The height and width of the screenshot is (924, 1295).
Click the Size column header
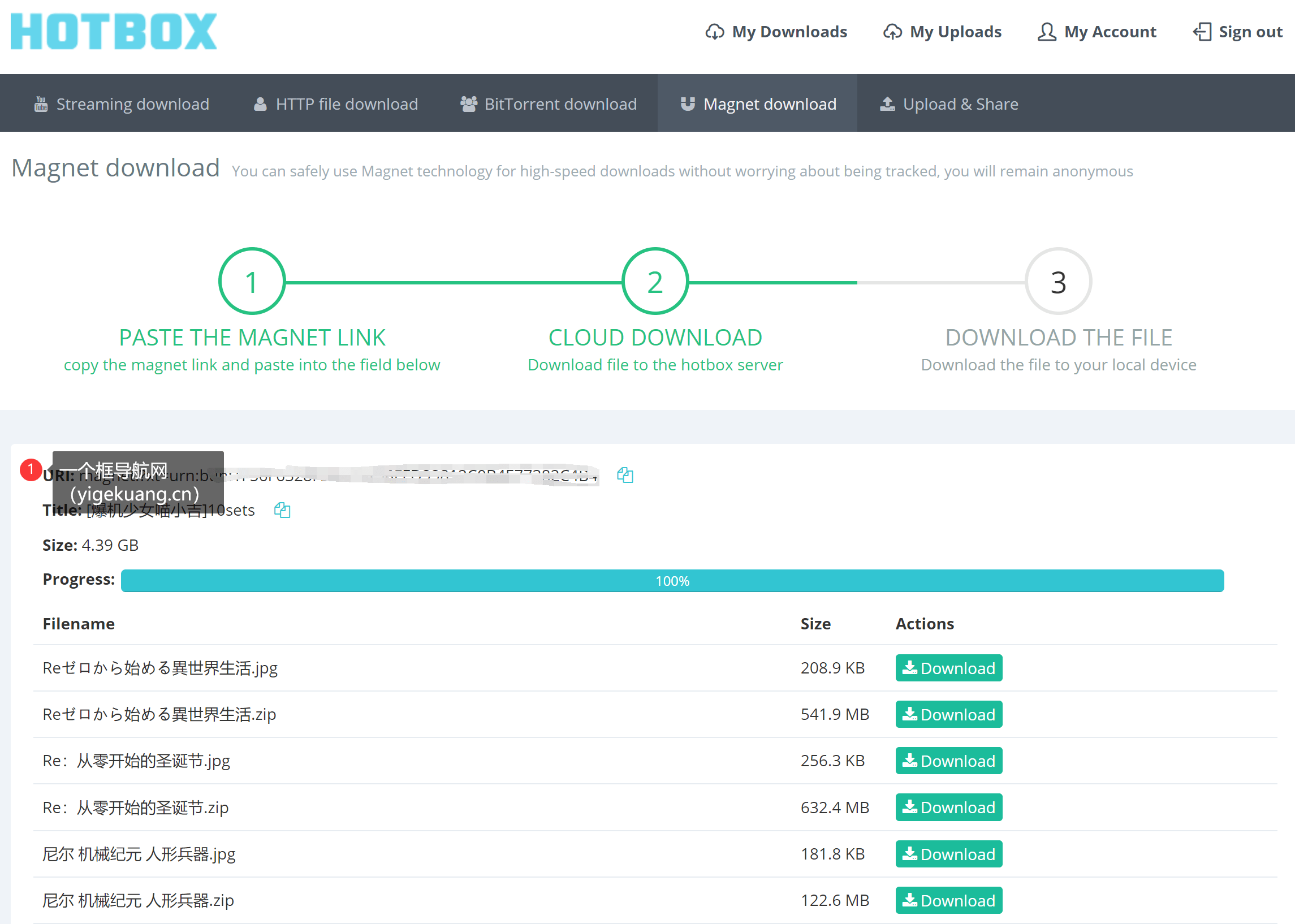pos(815,624)
